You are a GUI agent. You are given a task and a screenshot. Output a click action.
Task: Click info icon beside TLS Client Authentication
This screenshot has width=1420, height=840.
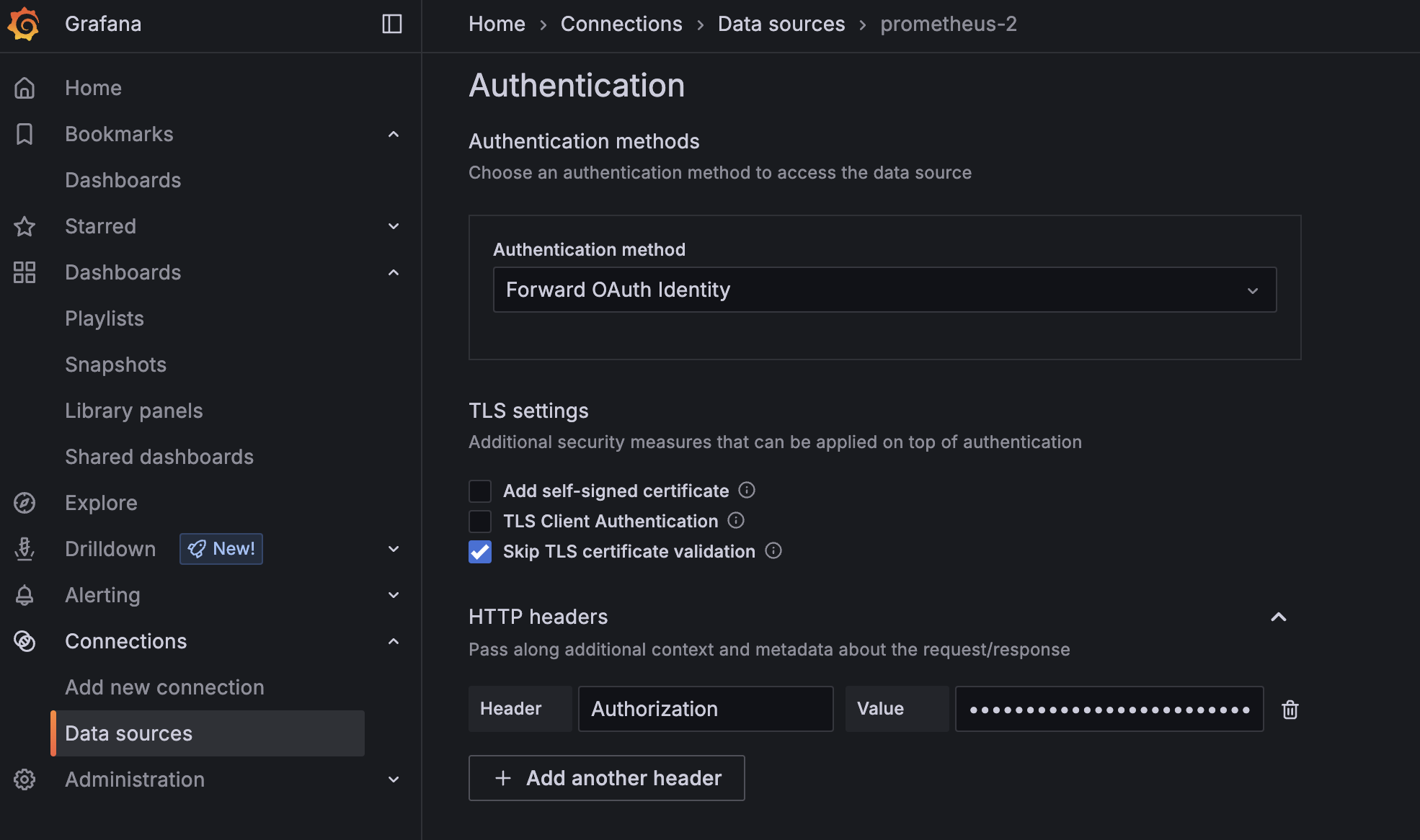(736, 521)
